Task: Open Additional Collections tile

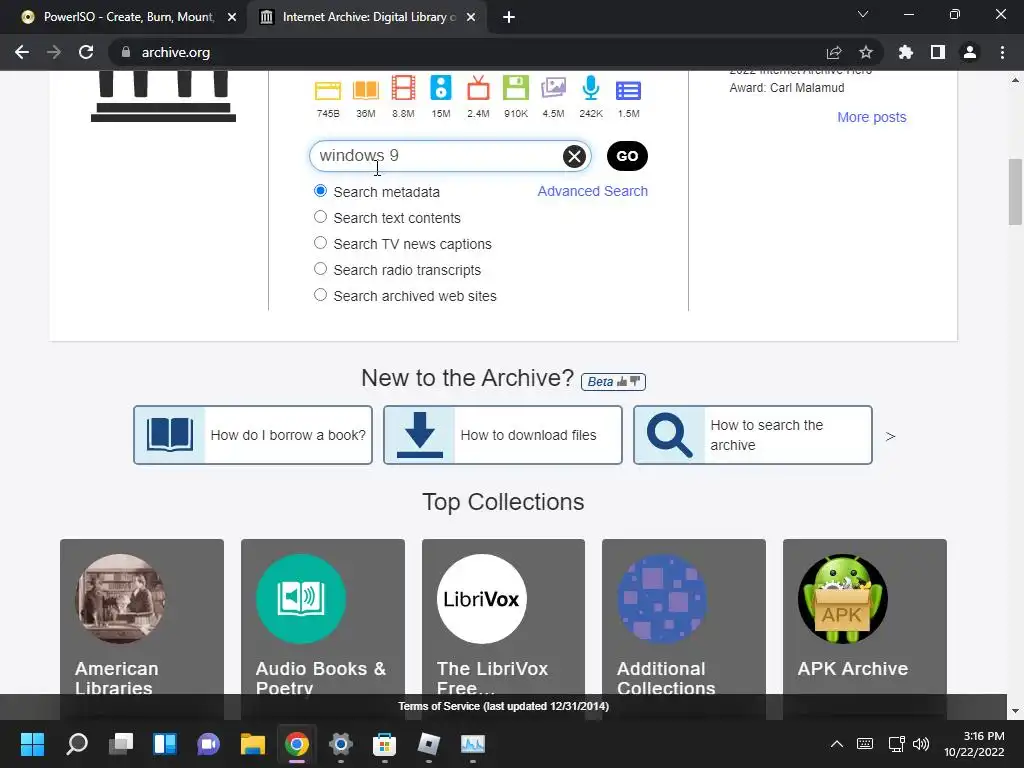Action: coord(684,617)
